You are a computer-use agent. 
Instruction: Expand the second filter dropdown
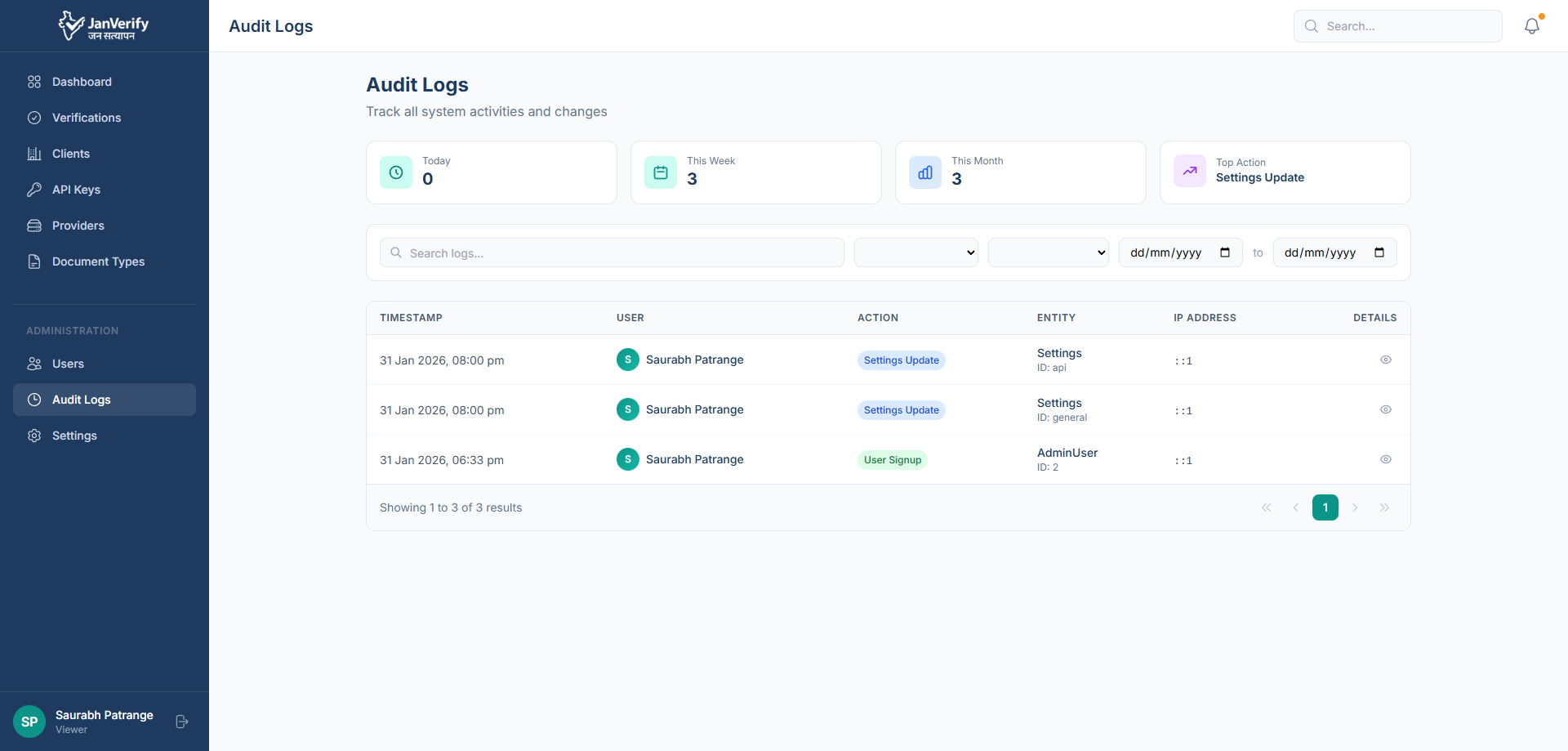tap(1048, 253)
